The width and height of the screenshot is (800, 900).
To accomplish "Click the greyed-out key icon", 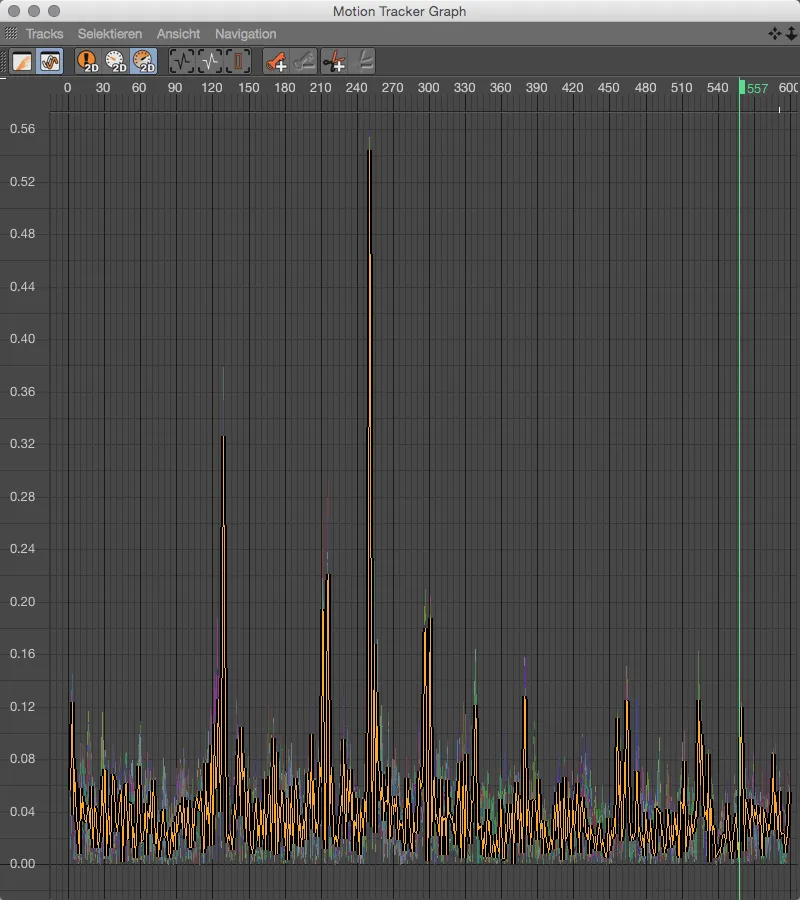I will click(304, 61).
